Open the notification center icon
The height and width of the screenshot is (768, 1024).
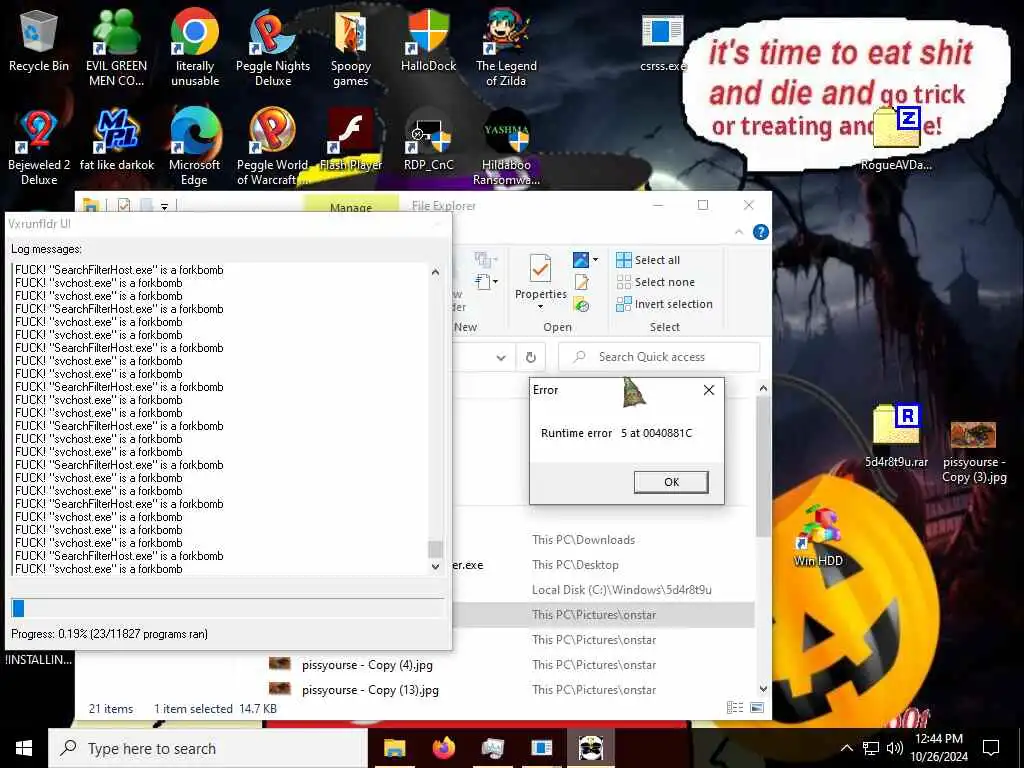click(x=991, y=748)
